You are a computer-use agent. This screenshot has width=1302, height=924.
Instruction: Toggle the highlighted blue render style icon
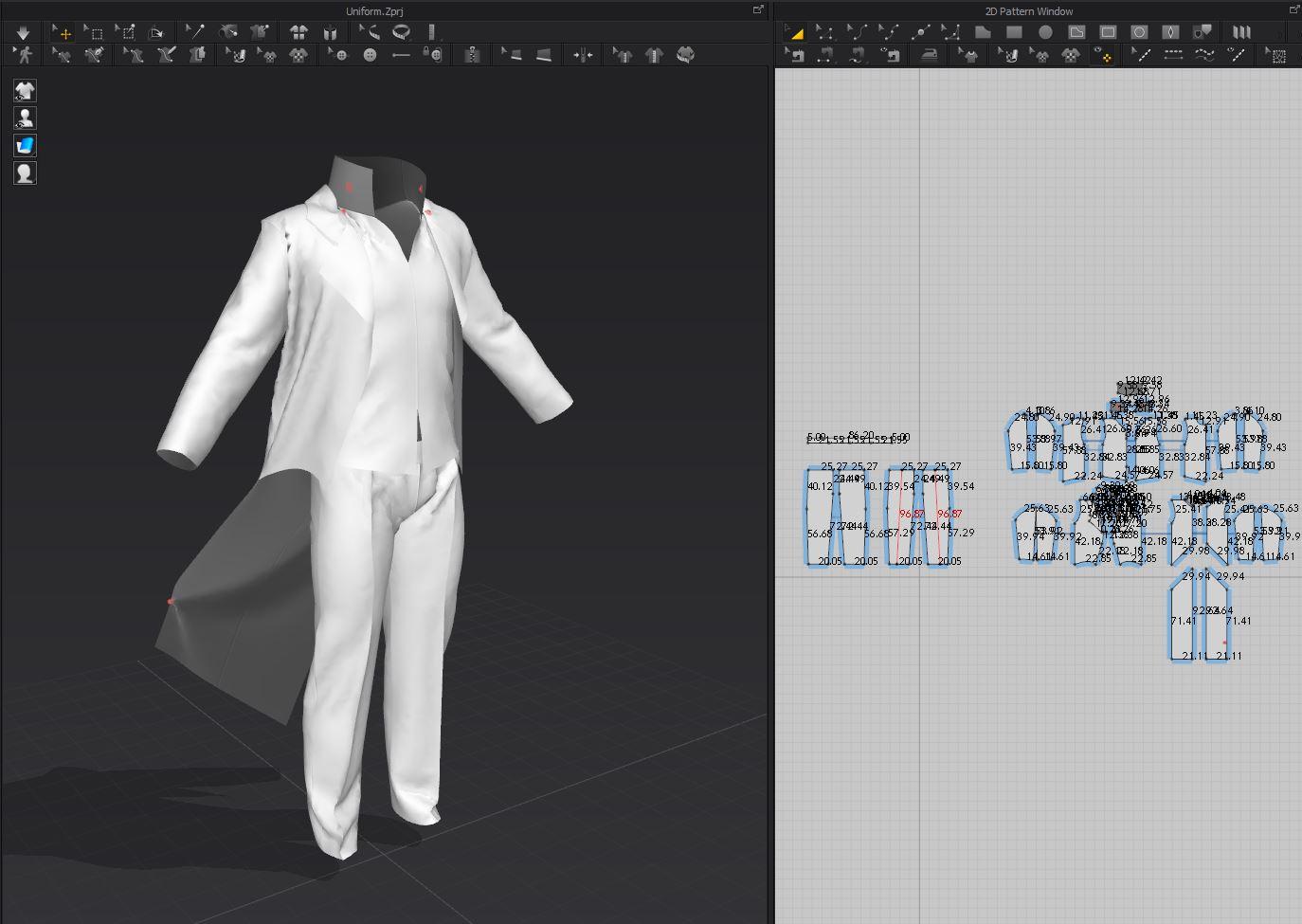25,146
